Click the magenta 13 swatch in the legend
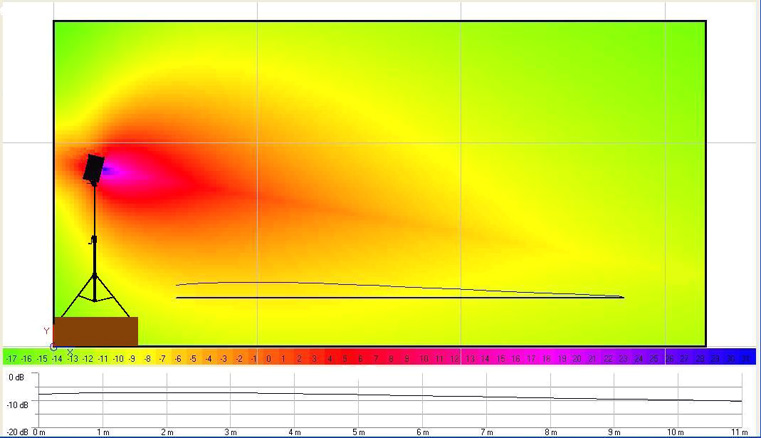This screenshot has height=438, width=761. pyautogui.click(x=470, y=358)
